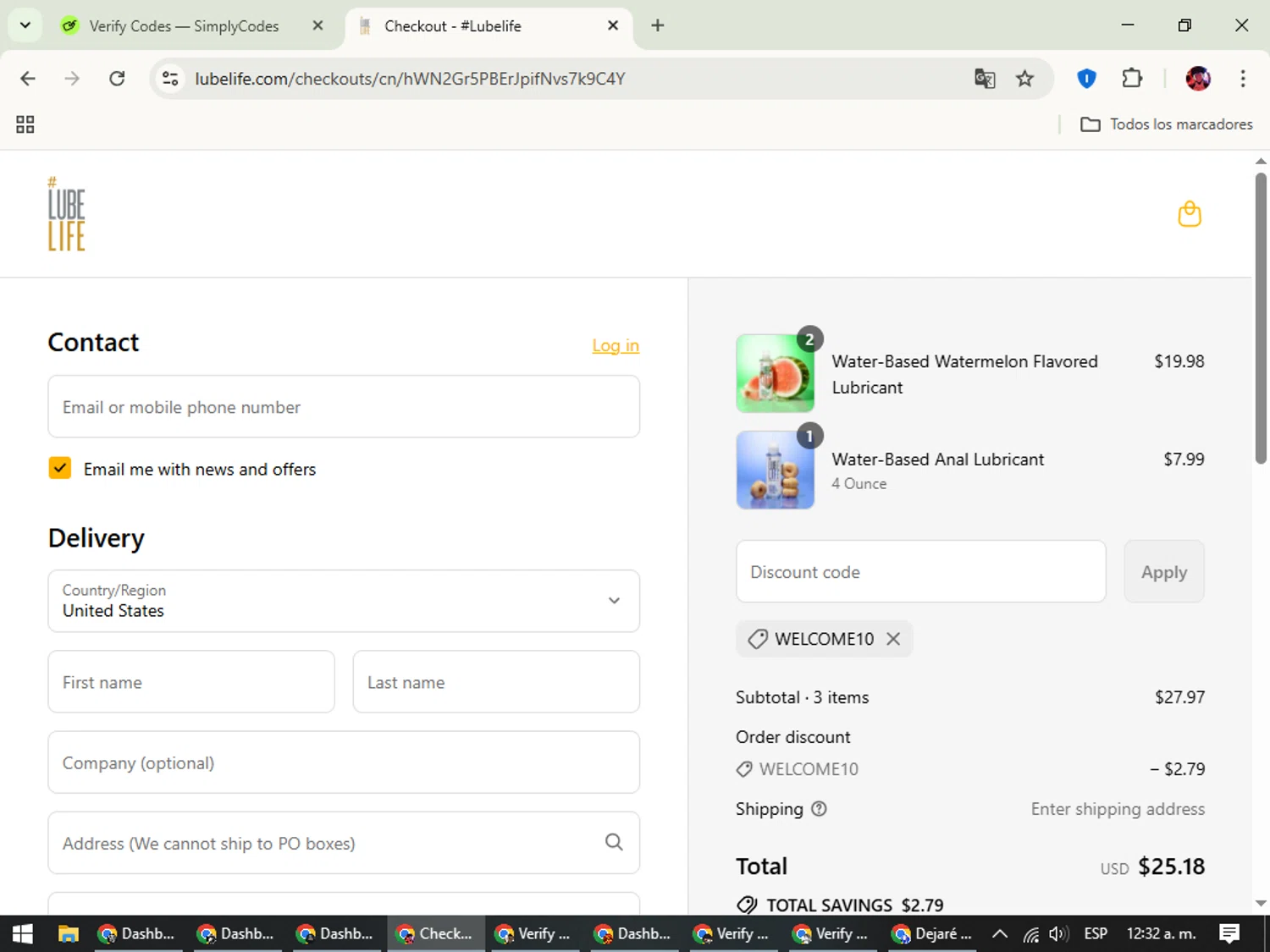Image resolution: width=1270 pixels, height=952 pixels.
Task: Click the Enter shipping address text
Action: coord(1118,809)
